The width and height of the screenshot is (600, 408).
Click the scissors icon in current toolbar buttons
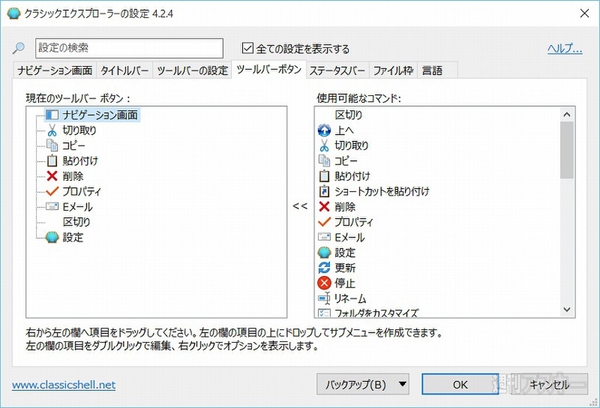click(x=52, y=130)
